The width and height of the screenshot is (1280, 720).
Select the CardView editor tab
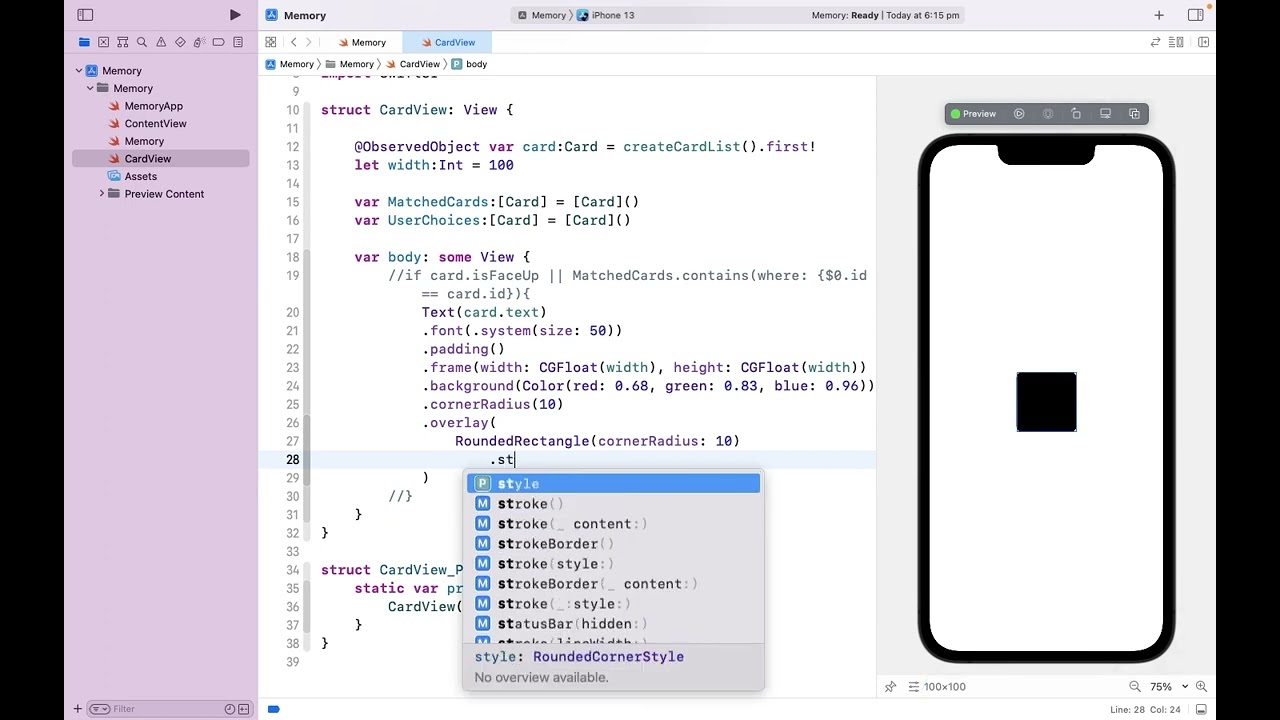(x=447, y=42)
